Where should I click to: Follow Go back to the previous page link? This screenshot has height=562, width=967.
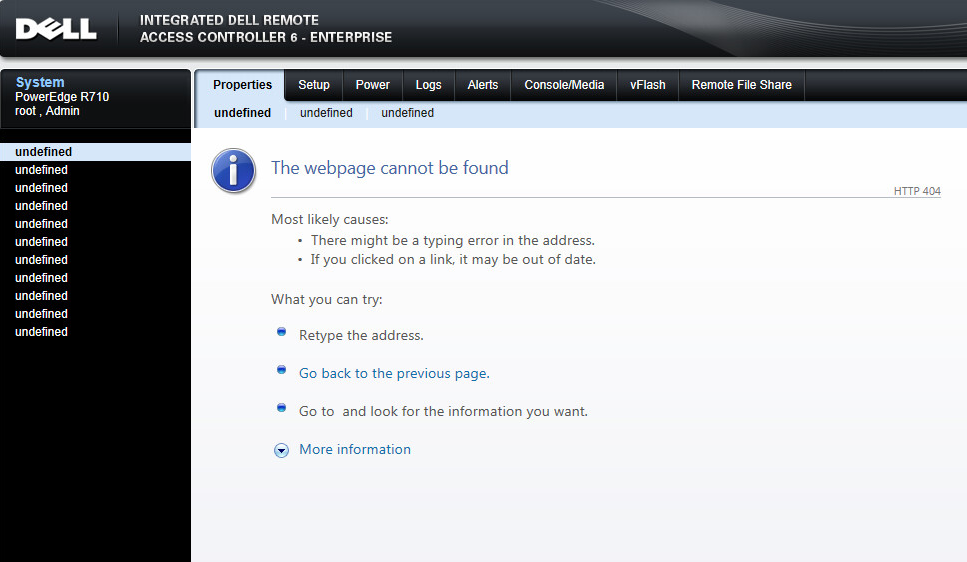tap(394, 373)
